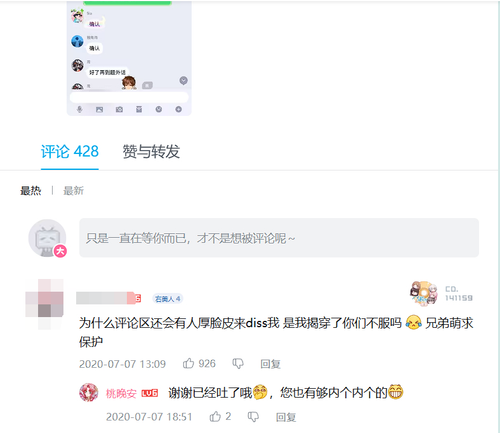
Task: Open the user avatar beside comment box
Action: point(47,238)
